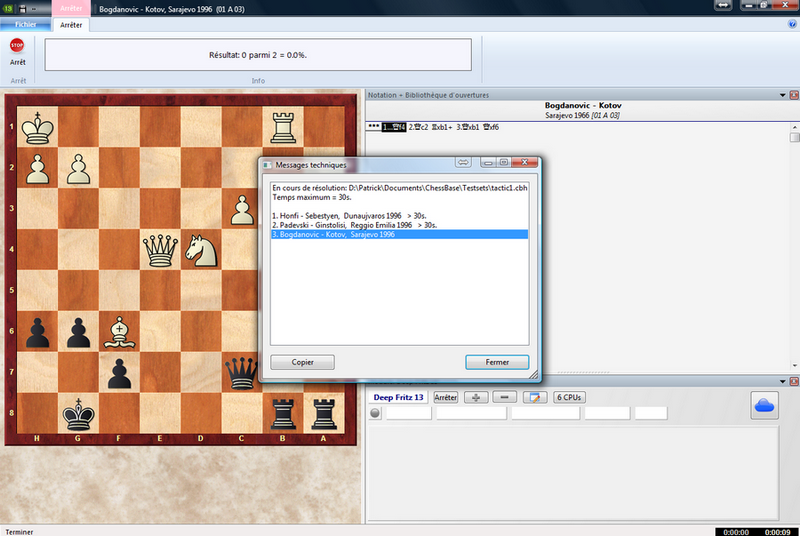The height and width of the screenshot is (536, 800).
Task: Click the red STOP Arrêt icon
Action: pos(17,45)
